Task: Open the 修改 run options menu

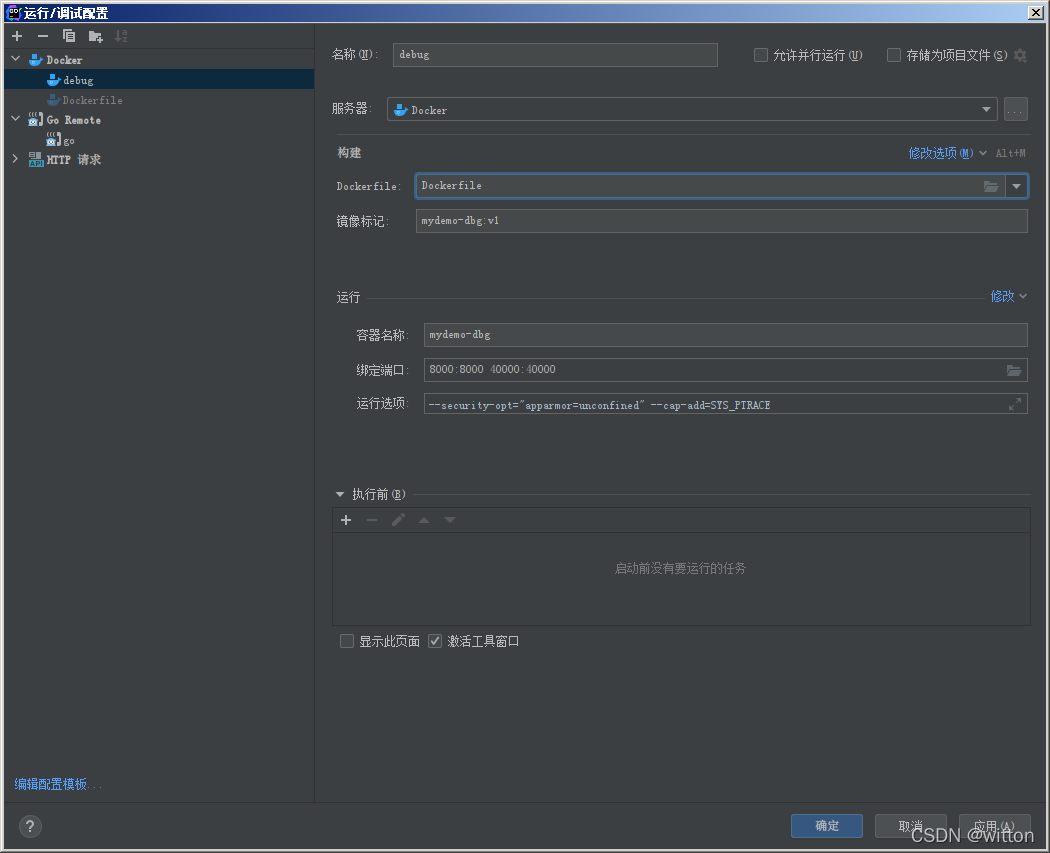Action: (x=1008, y=296)
